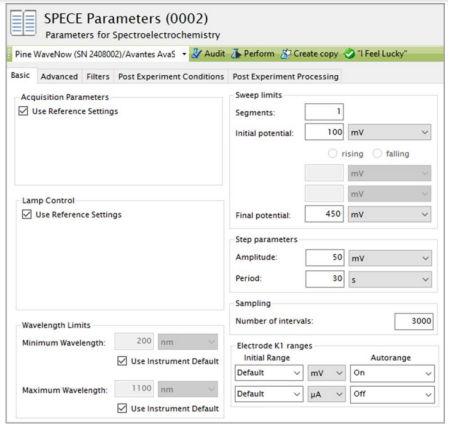Toggle Minimum Wavelength Use Instrument Default
449x427 pixels.
click(122, 361)
